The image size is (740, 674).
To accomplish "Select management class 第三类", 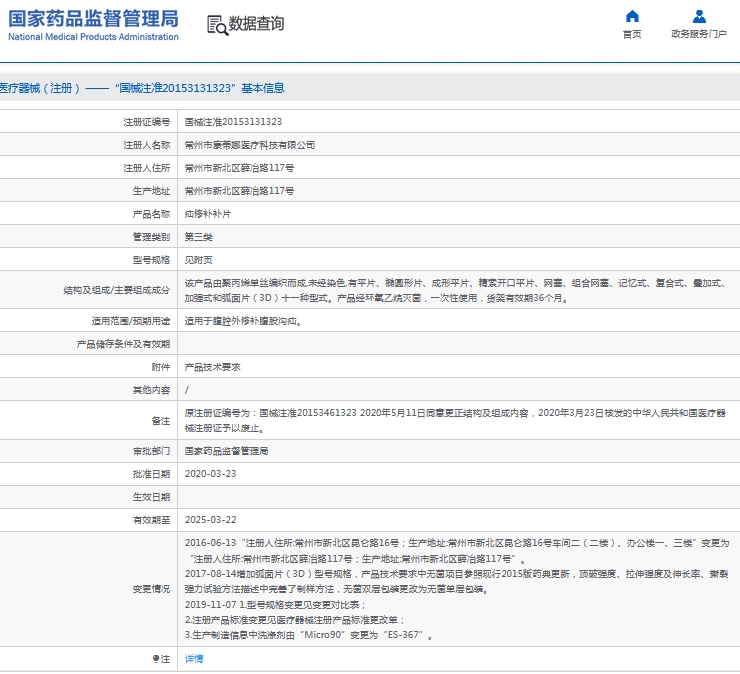I will [x=198, y=237].
